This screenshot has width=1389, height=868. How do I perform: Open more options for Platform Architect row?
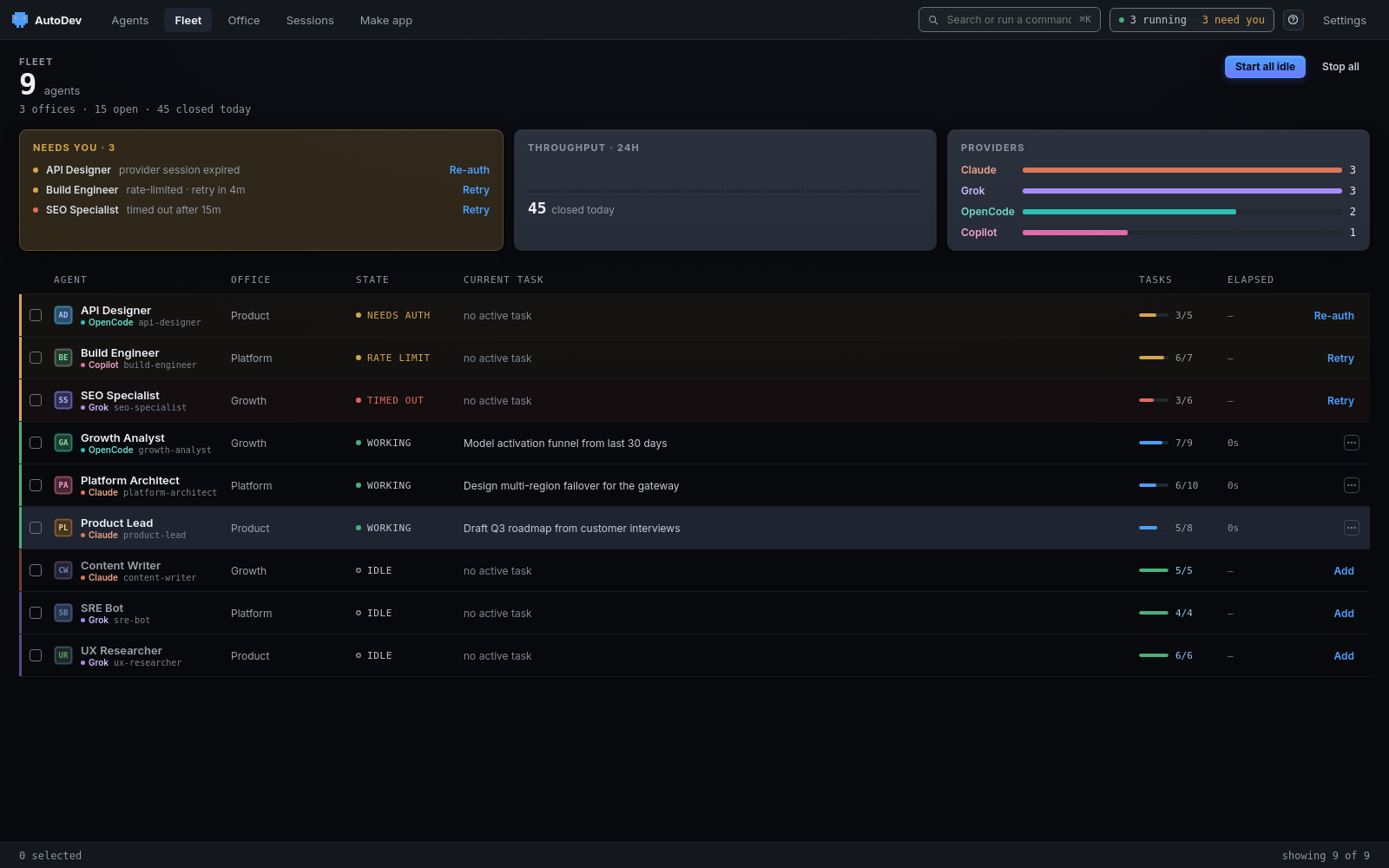pos(1352,485)
